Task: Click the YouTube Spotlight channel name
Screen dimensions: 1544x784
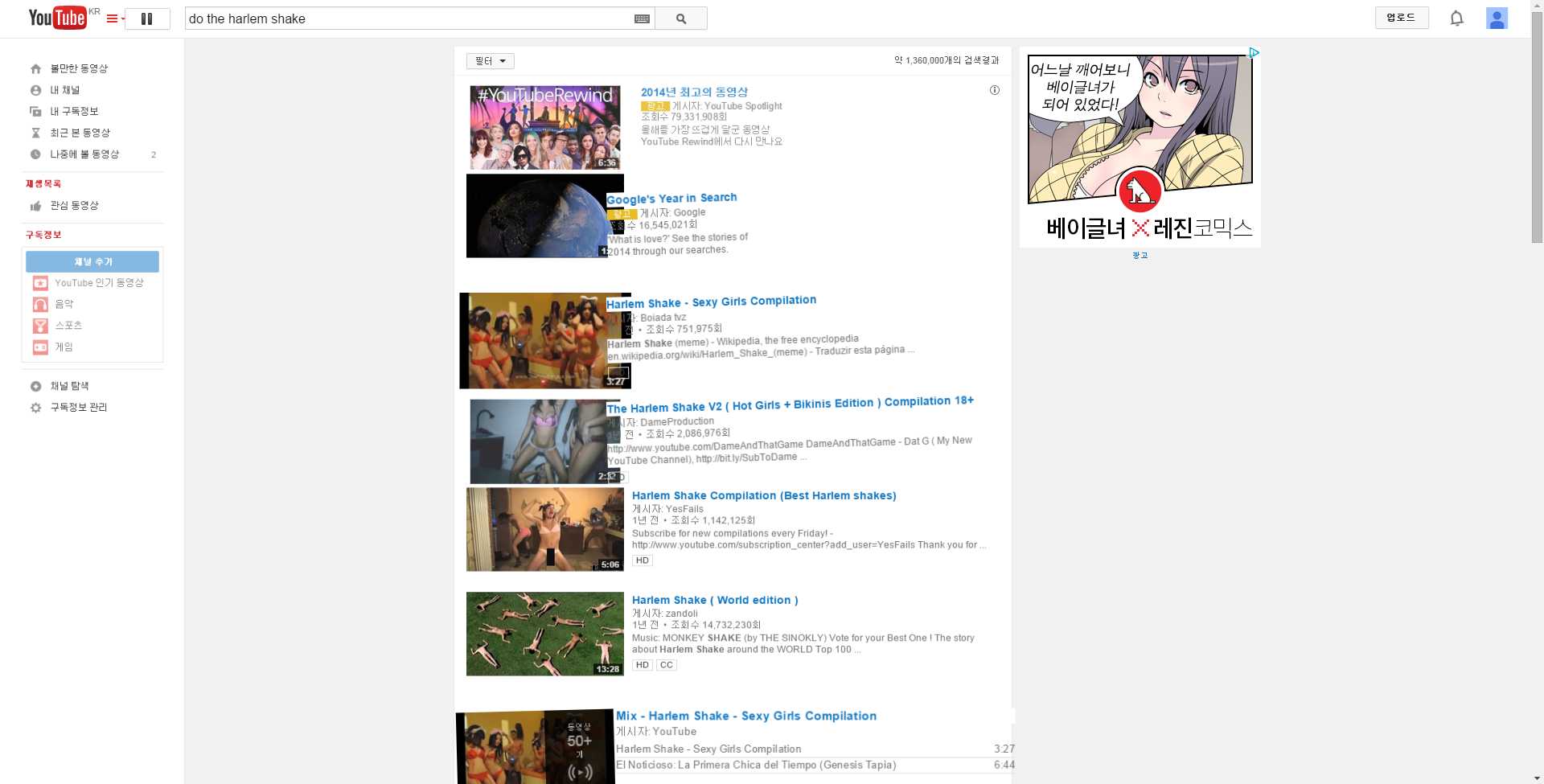Action: click(x=742, y=105)
